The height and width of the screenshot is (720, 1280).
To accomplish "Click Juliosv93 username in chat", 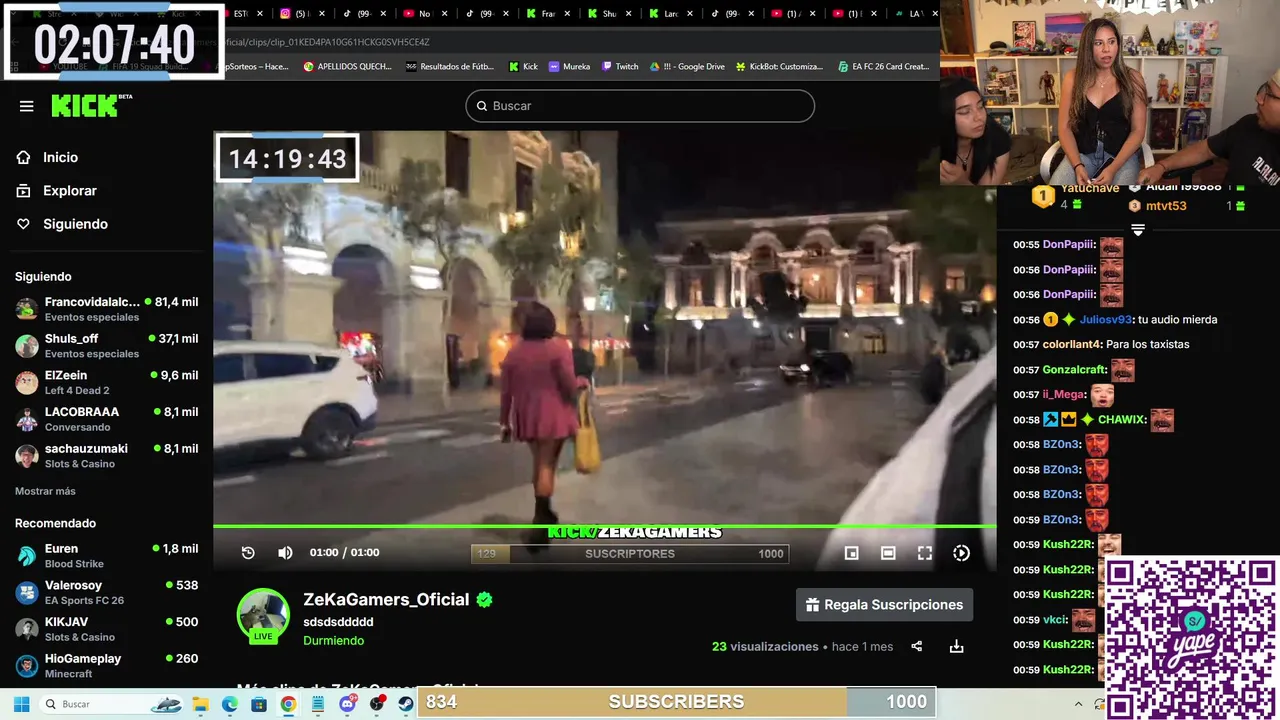I will coord(1104,319).
